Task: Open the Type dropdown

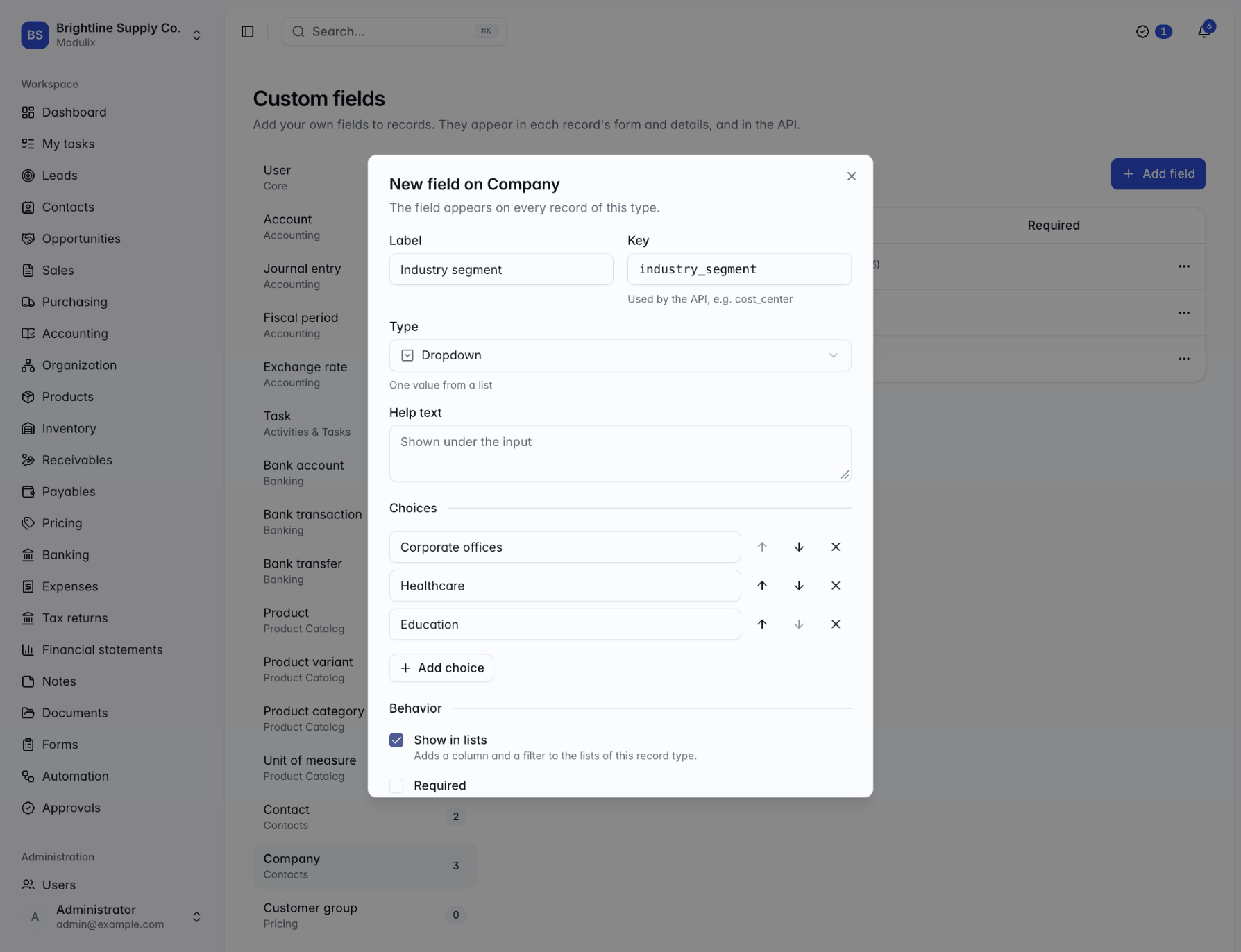Action: tap(620, 355)
